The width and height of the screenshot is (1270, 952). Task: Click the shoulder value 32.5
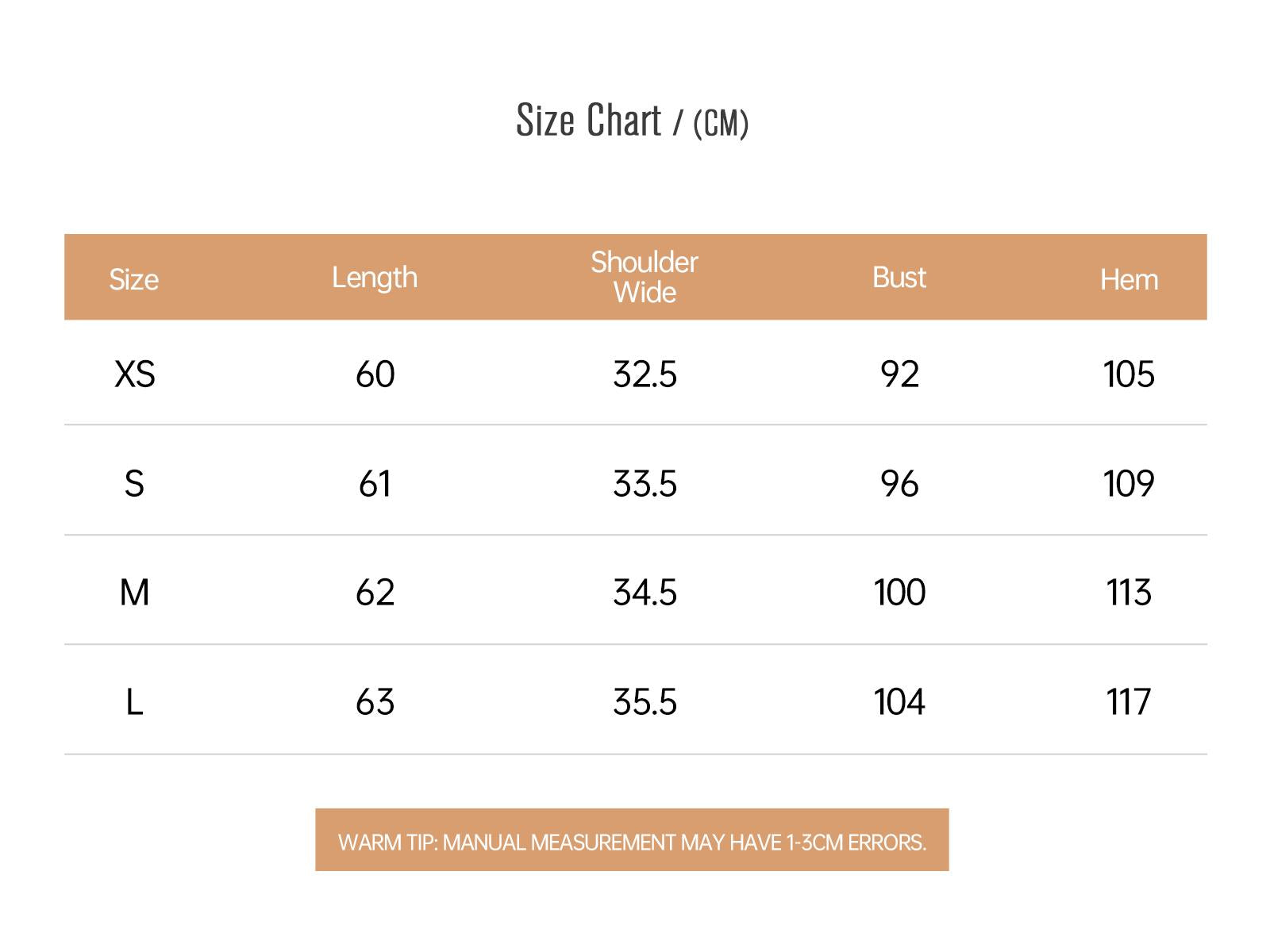pos(645,374)
